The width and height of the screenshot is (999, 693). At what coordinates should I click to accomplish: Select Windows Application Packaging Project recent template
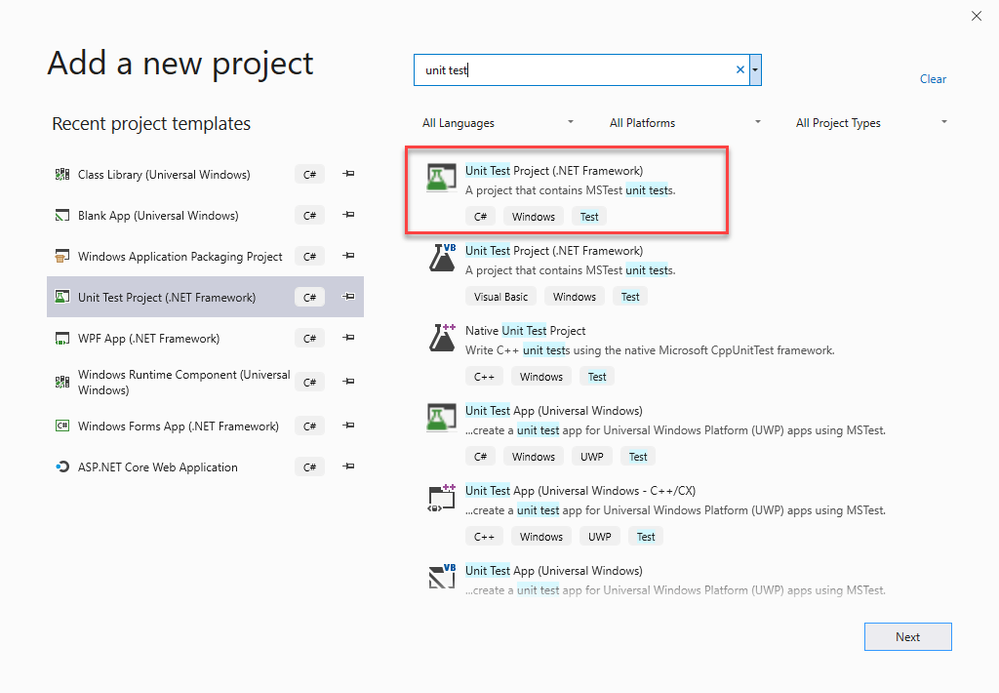pos(205,257)
